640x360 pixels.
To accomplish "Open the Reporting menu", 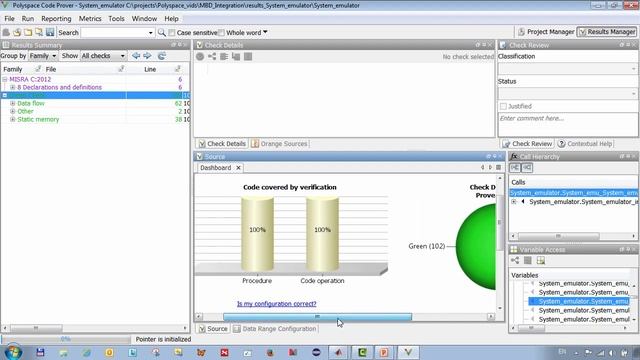I will click(56, 19).
